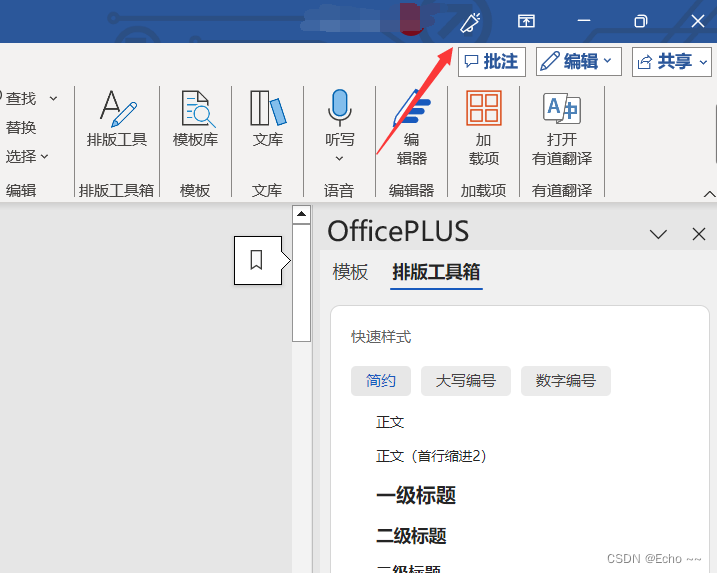The width and height of the screenshot is (717, 573).
Task: Switch to the 排版工具箱 tab
Action: [436, 272]
